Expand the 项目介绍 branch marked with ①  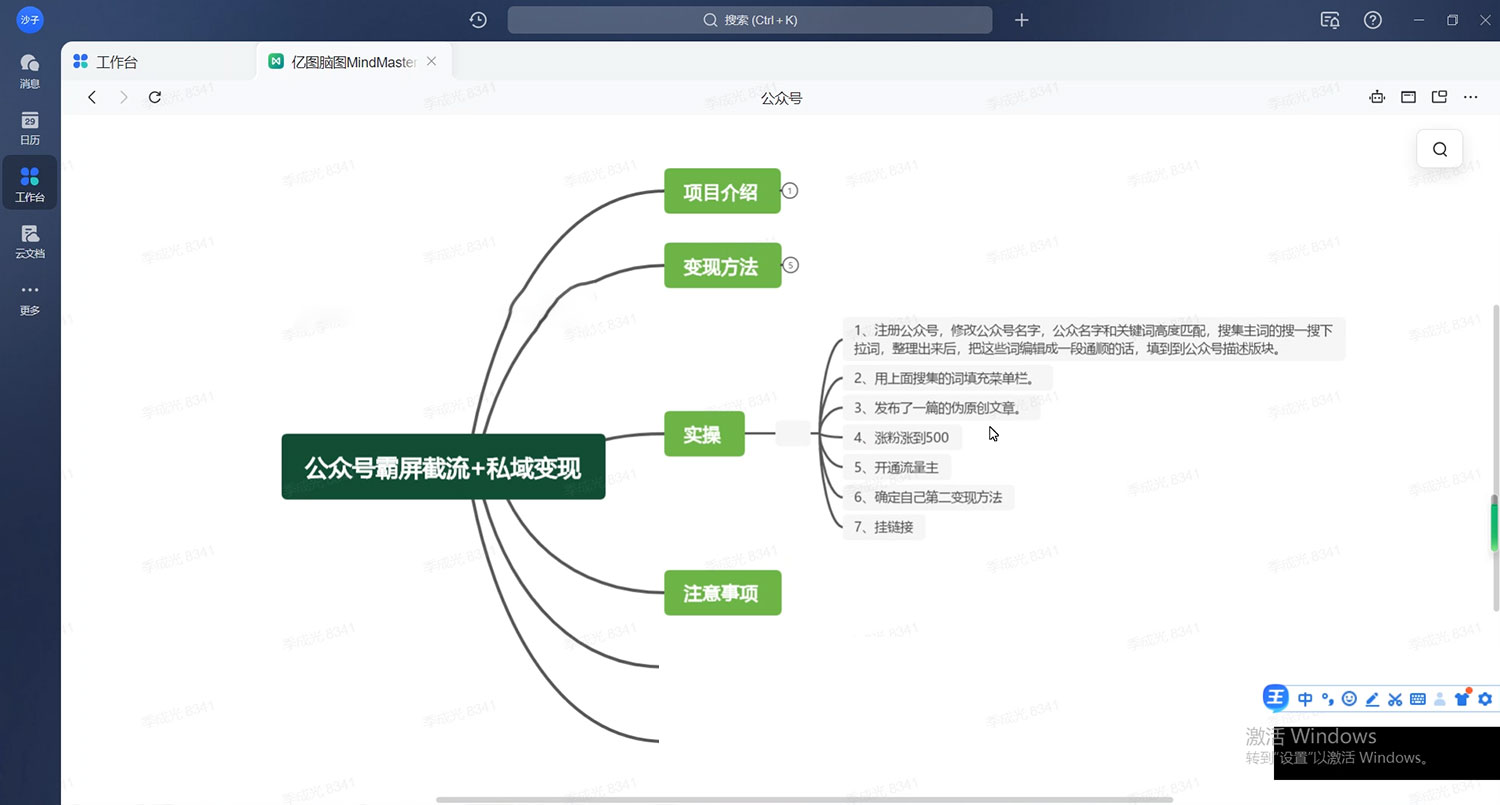tap(790, 190)
